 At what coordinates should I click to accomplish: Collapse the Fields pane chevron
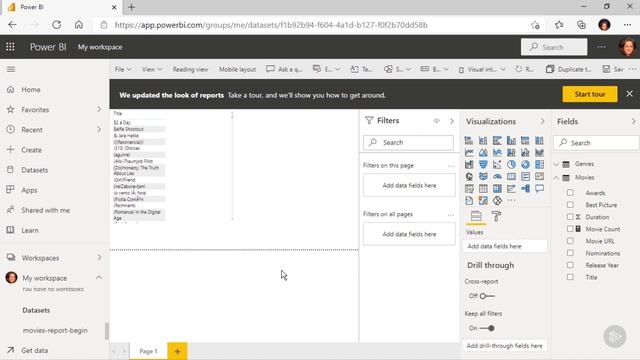click(633, 121)
